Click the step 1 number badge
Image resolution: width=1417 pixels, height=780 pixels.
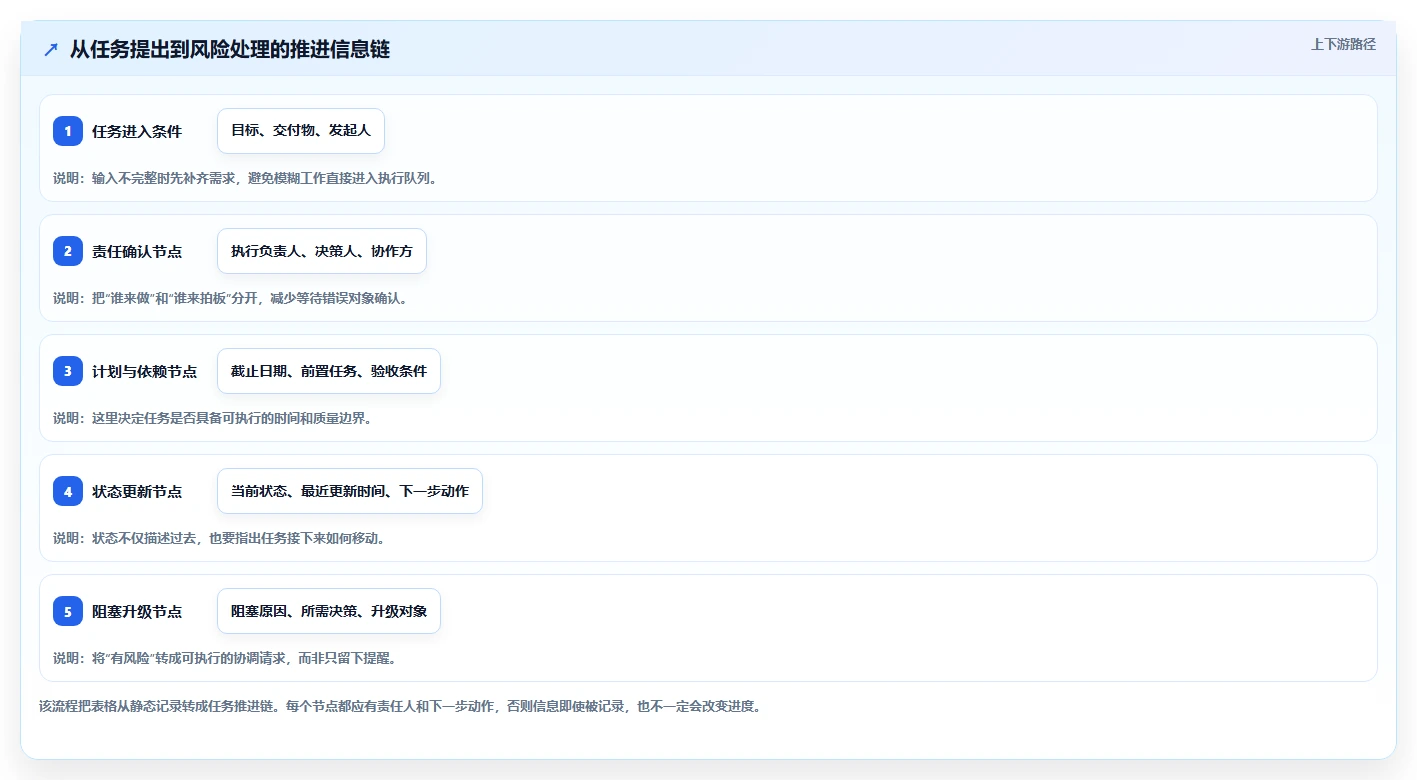(x=68, y=131)
